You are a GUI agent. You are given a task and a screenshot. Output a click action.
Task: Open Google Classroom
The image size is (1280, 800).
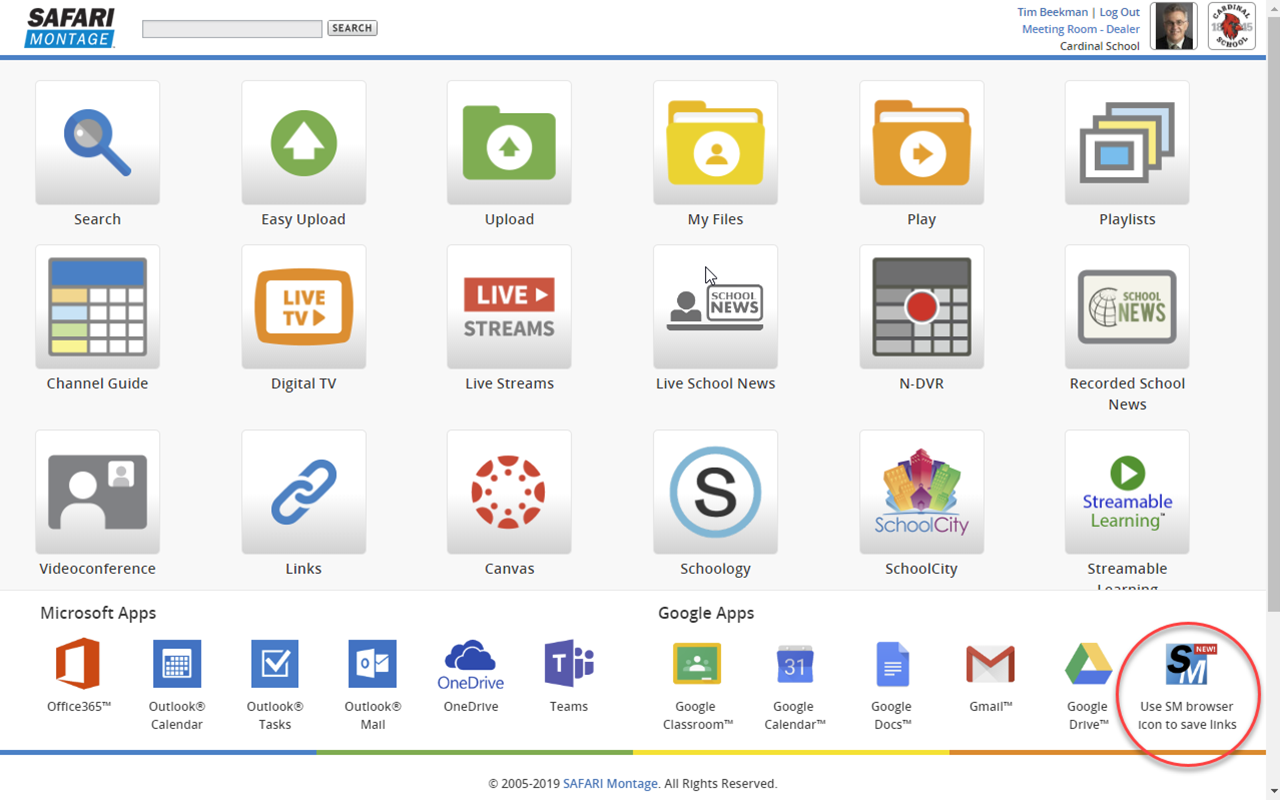coord(696,663)
